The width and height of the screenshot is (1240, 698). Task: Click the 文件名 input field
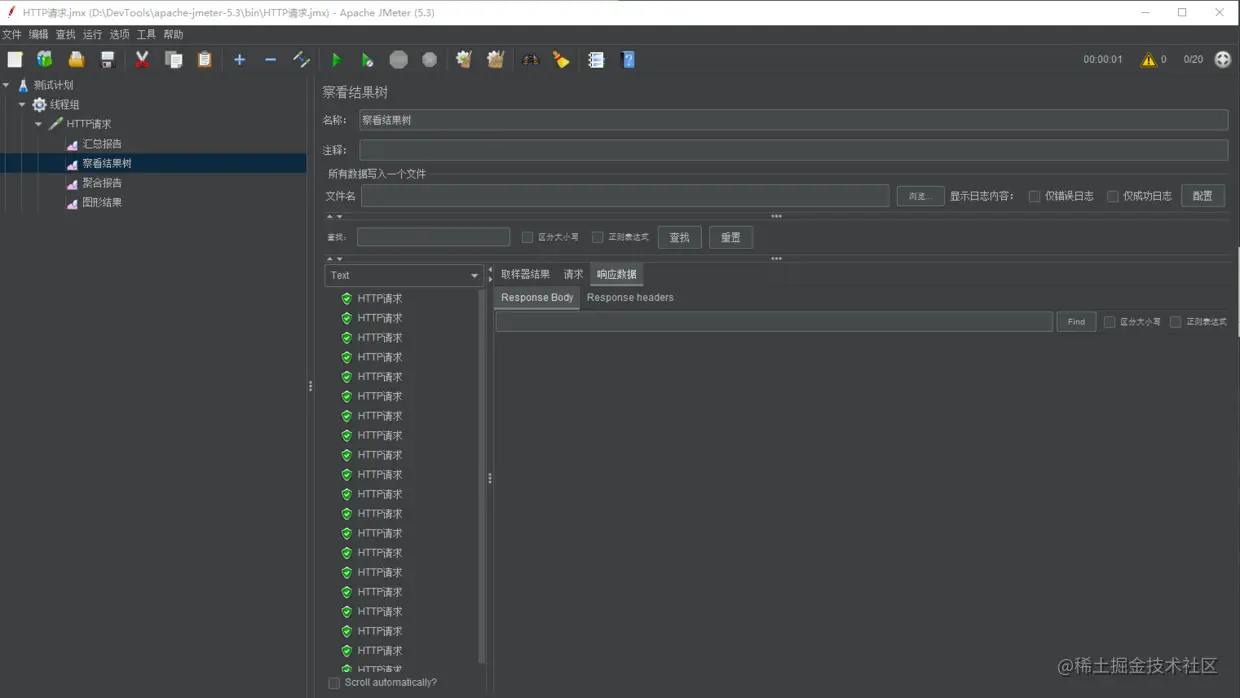[625, 196]
